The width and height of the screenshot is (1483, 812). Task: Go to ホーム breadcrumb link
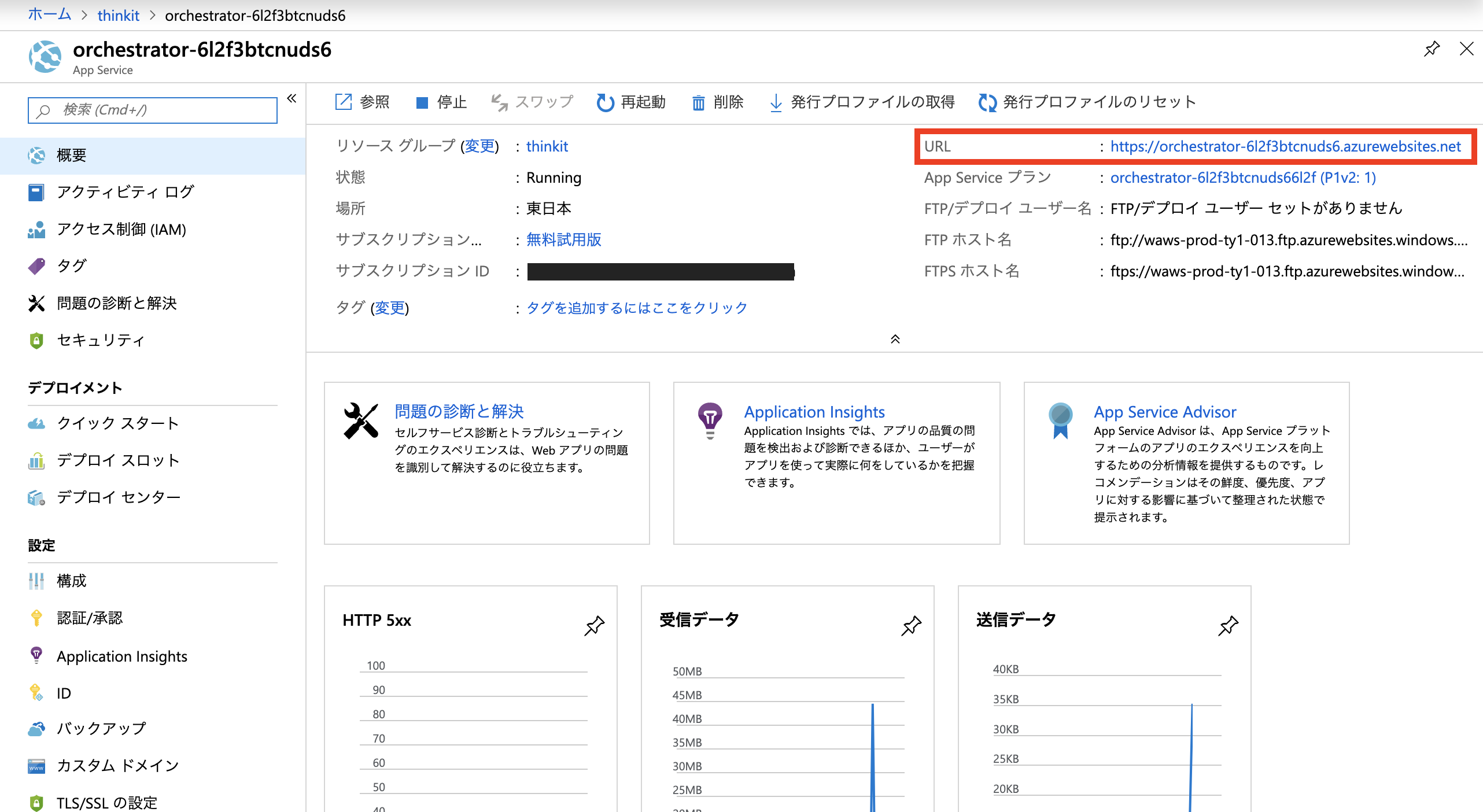pos(50,15)
